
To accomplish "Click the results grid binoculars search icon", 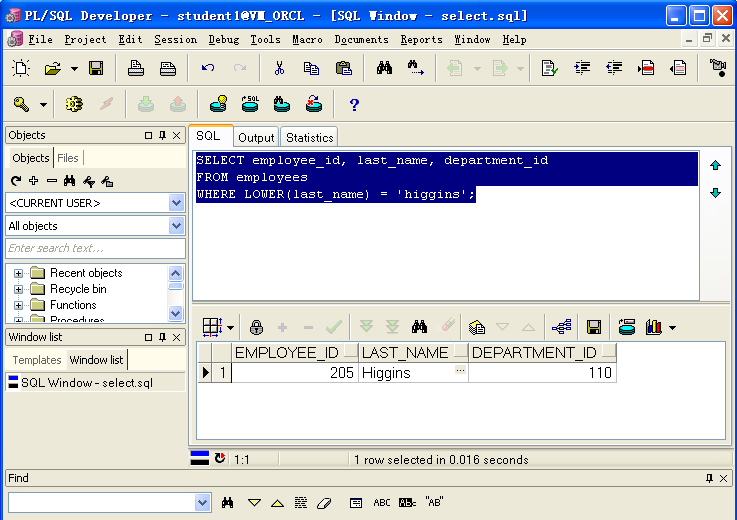I will point(419,327).
